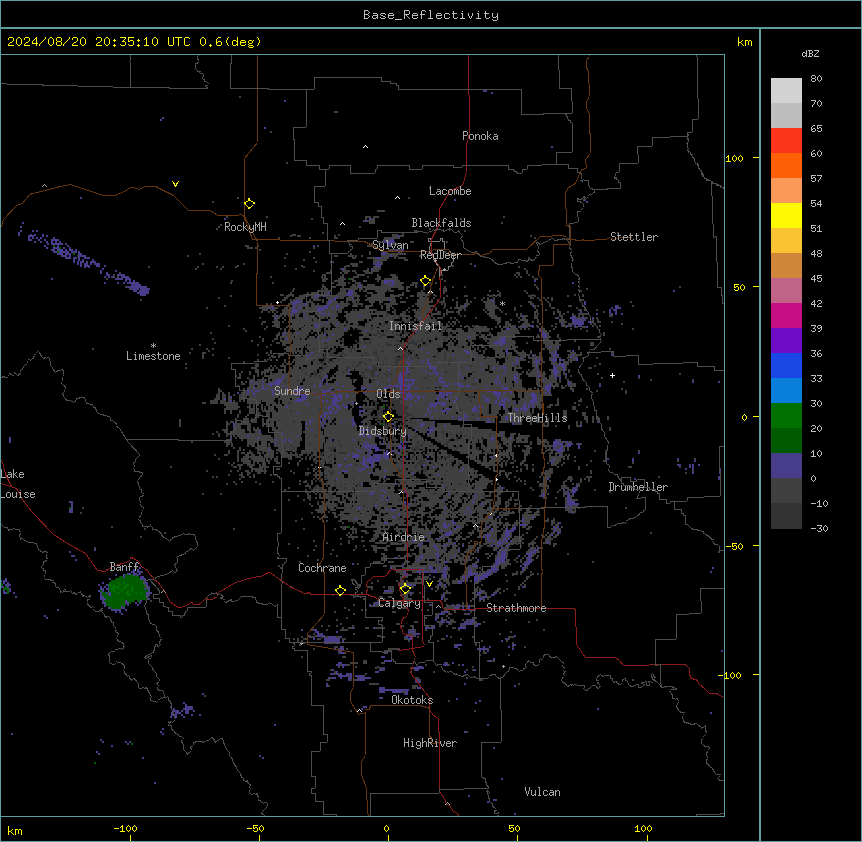This screenshot has width=862, height=842.
Task: Select the Calgary city label
Action: (x=400, y=603)
